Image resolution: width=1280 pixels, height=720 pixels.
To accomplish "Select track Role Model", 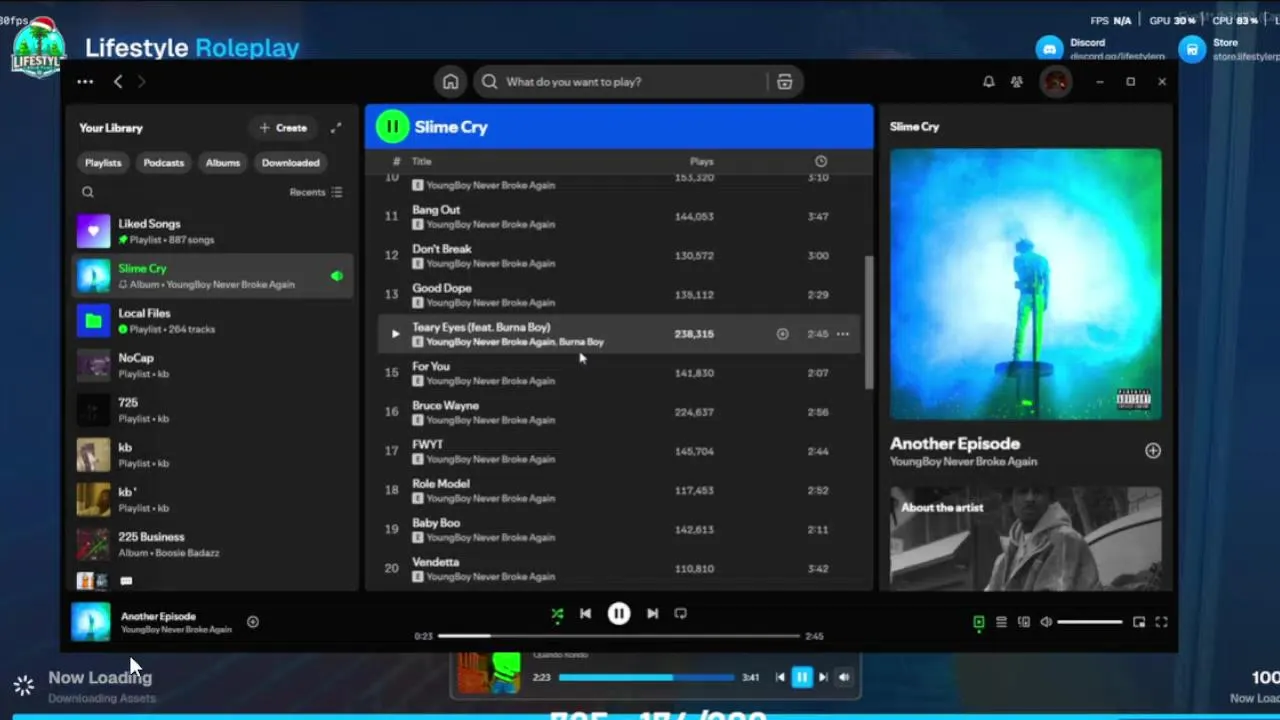I will [619, 490].
